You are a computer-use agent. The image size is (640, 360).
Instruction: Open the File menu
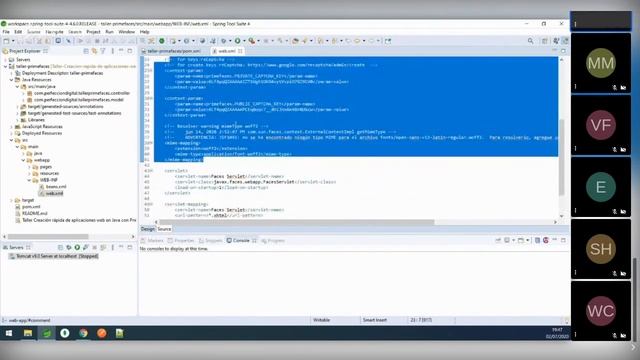(6, 32)
